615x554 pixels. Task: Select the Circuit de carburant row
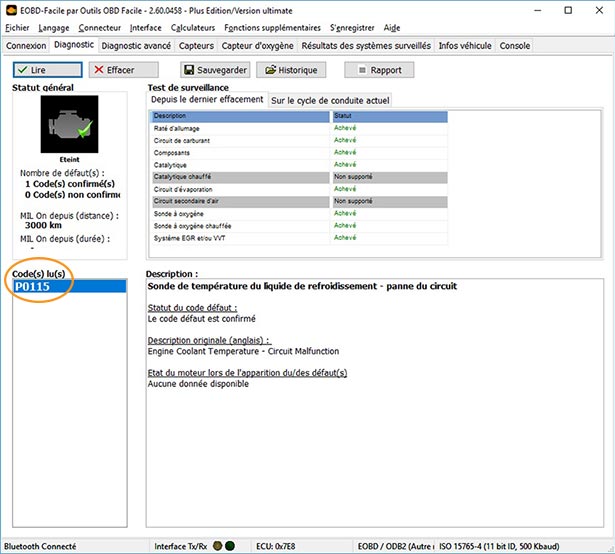(300, 140)
